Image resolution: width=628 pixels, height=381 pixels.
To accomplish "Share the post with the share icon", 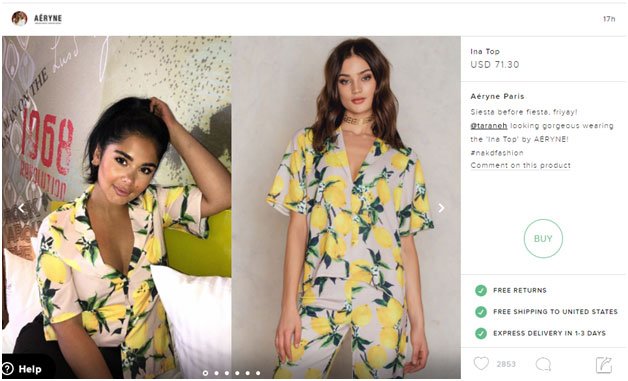I will [604, 364].
